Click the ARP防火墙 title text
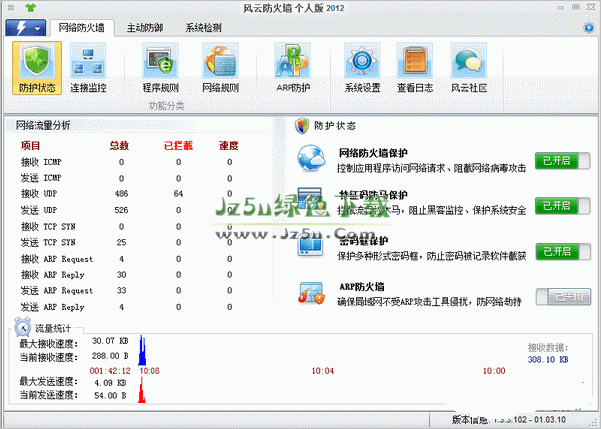The width and height of the screenshot is (601, 429). 361,286
